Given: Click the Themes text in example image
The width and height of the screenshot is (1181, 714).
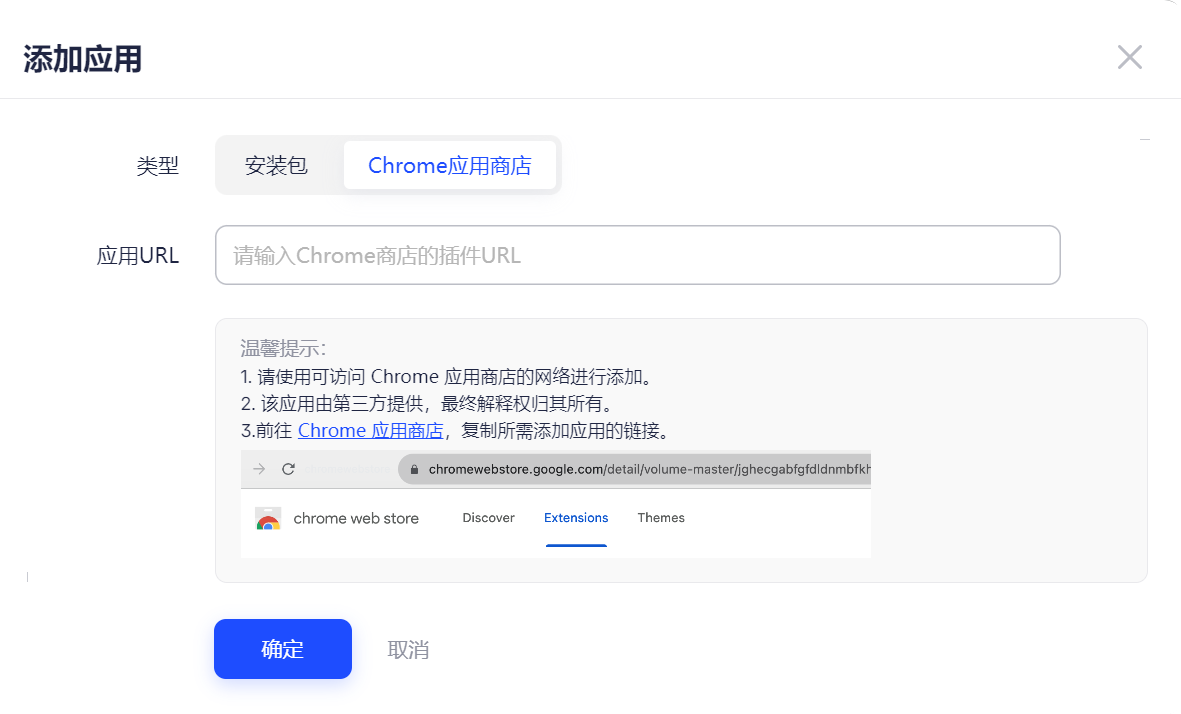Looking at the screenshot, I should coord(661,518).
